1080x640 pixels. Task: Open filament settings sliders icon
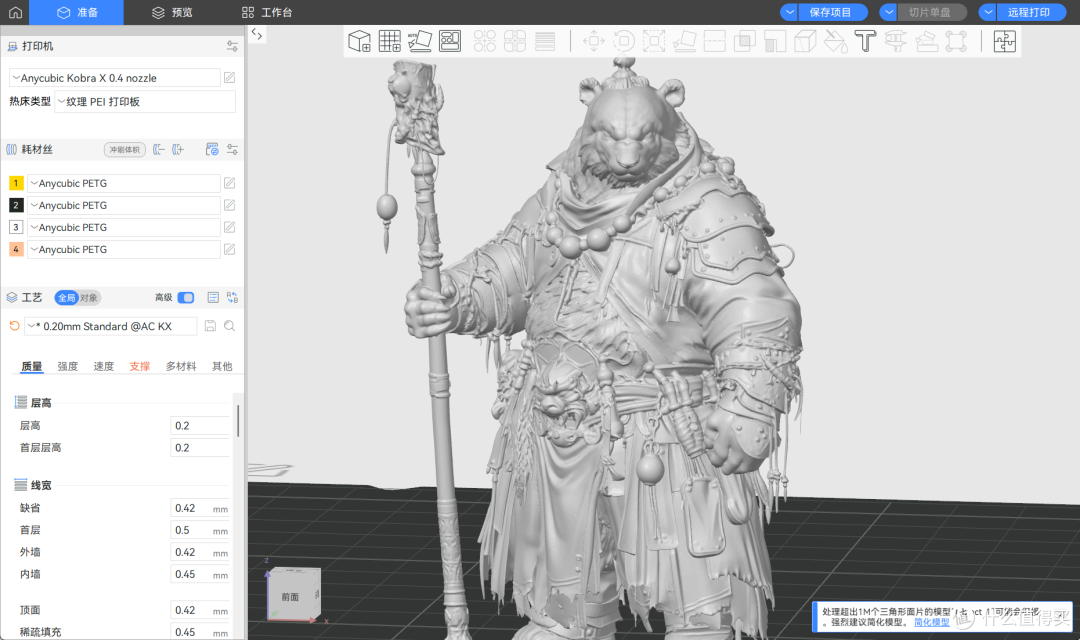(x=232, y=149)
